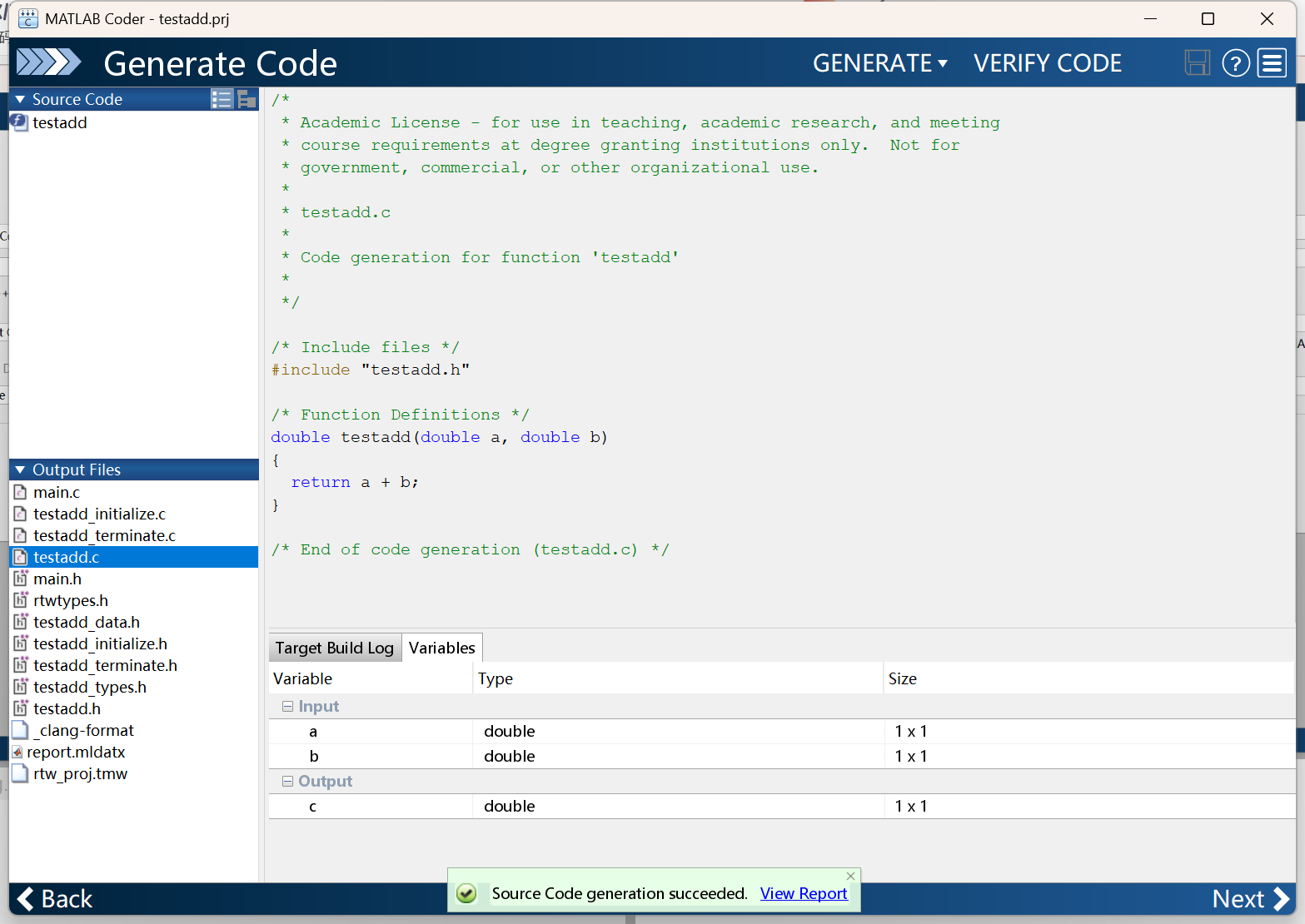Click the Variable column header
Screen dimensions: 1305x924
371,678
